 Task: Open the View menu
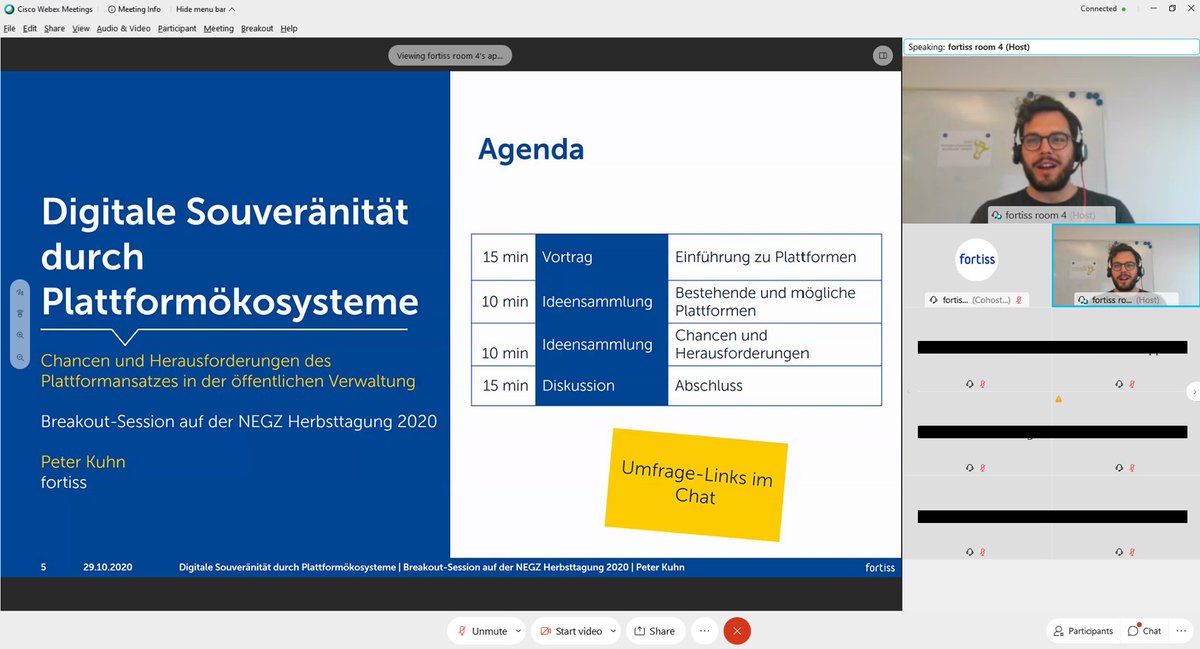click(81, 29)
